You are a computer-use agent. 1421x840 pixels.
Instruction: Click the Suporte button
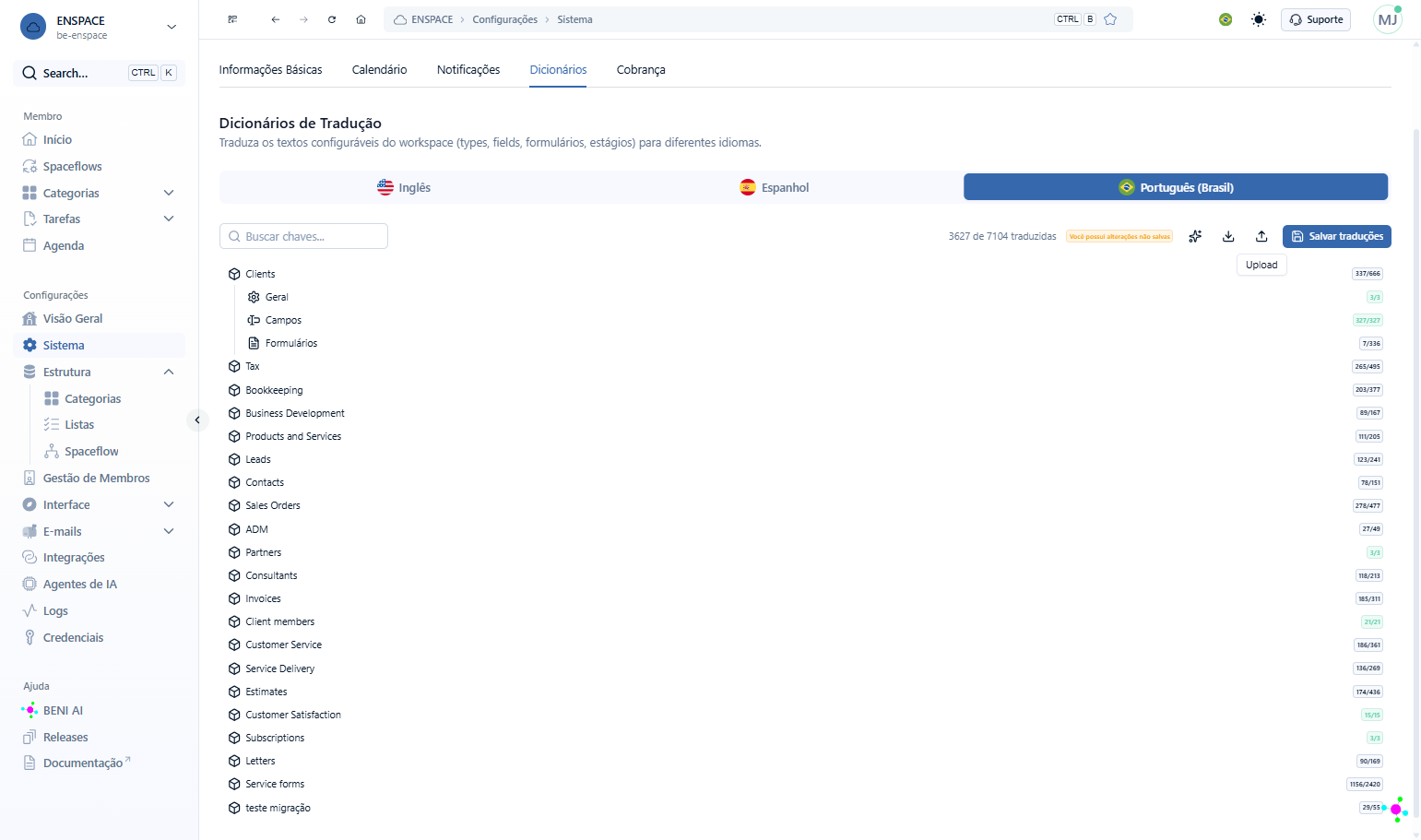point(1316,19)
